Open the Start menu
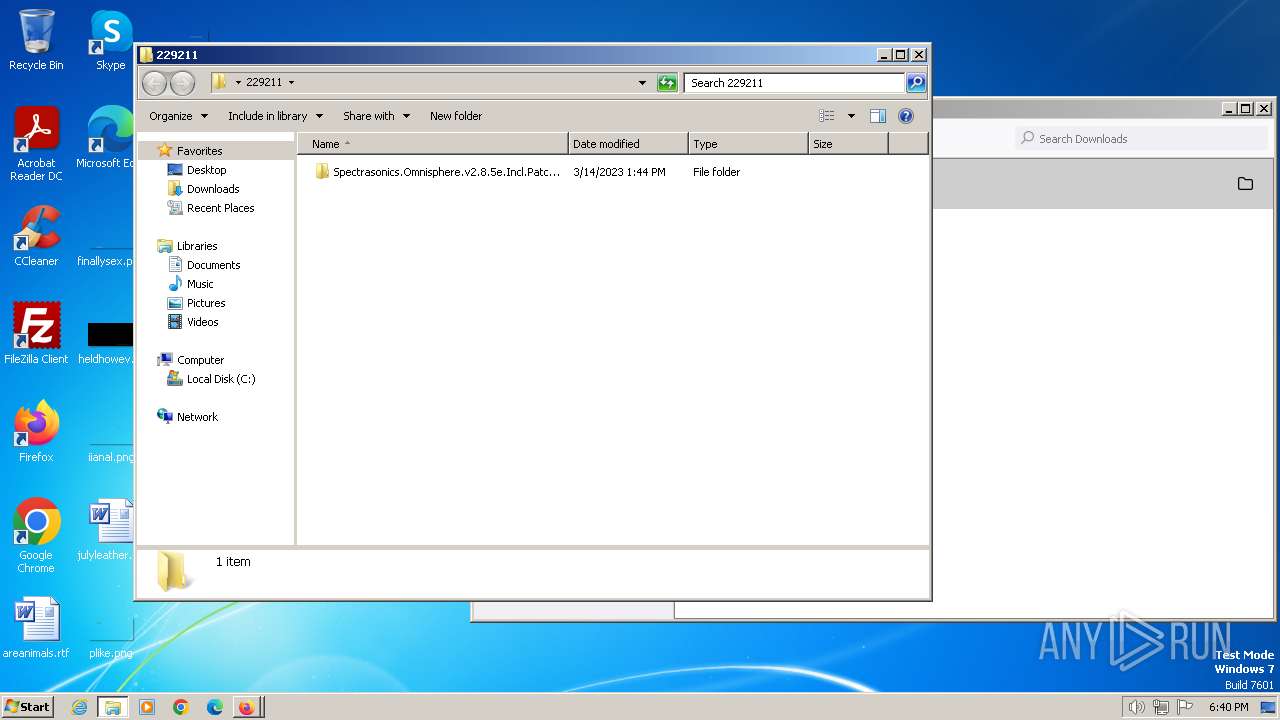Image resolution: width=1280 pixels, height=720 pixels. click(28, 706)
